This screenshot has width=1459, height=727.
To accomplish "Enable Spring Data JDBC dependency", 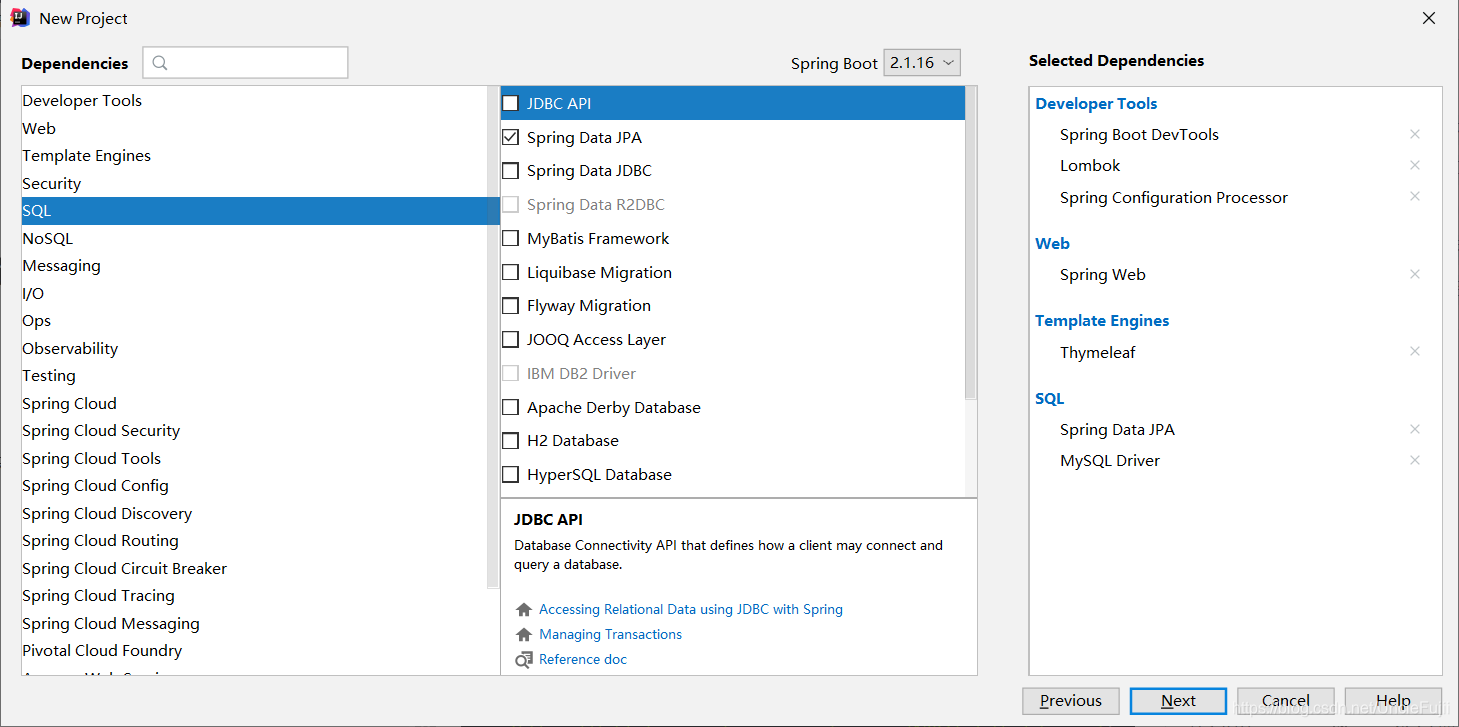I will coord(510,171).
